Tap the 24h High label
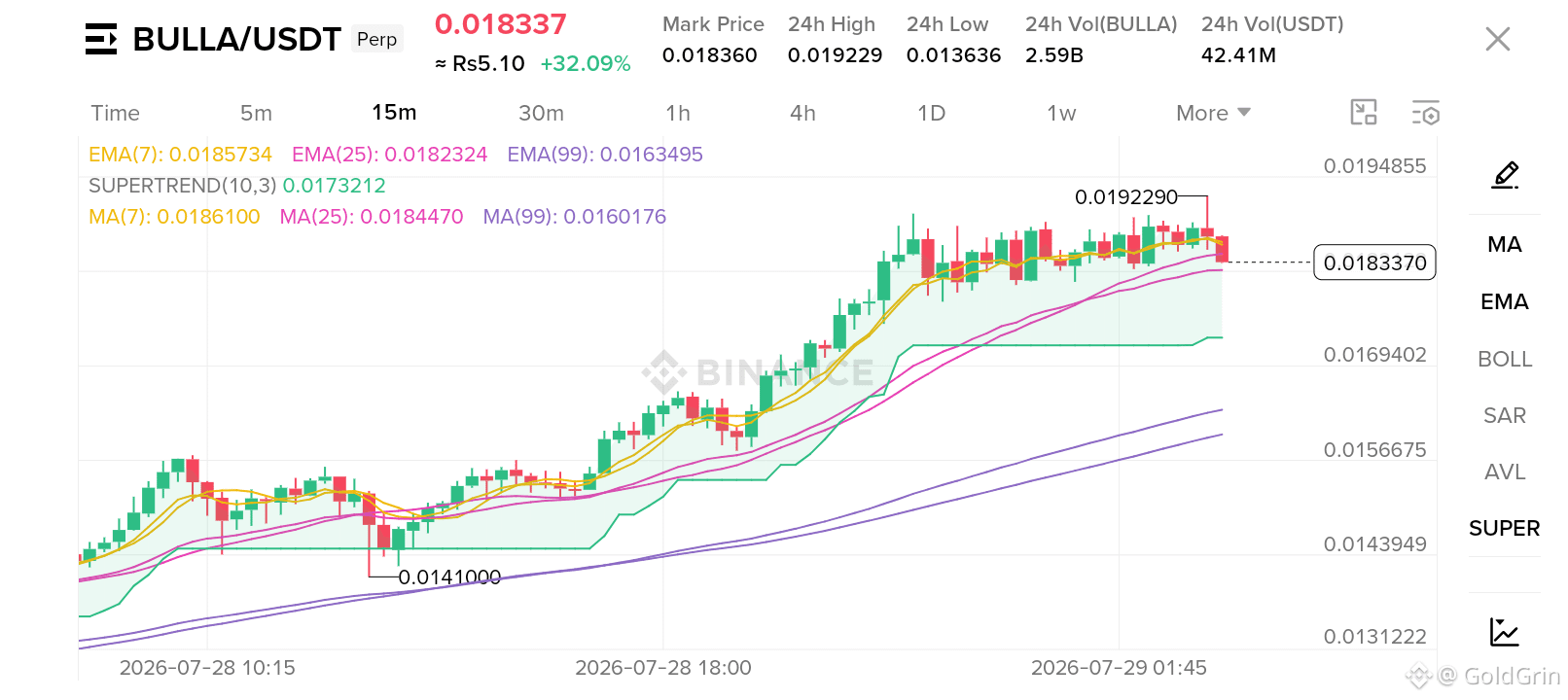The height and width of the screenshot is (700, 1568). [832, 24]
